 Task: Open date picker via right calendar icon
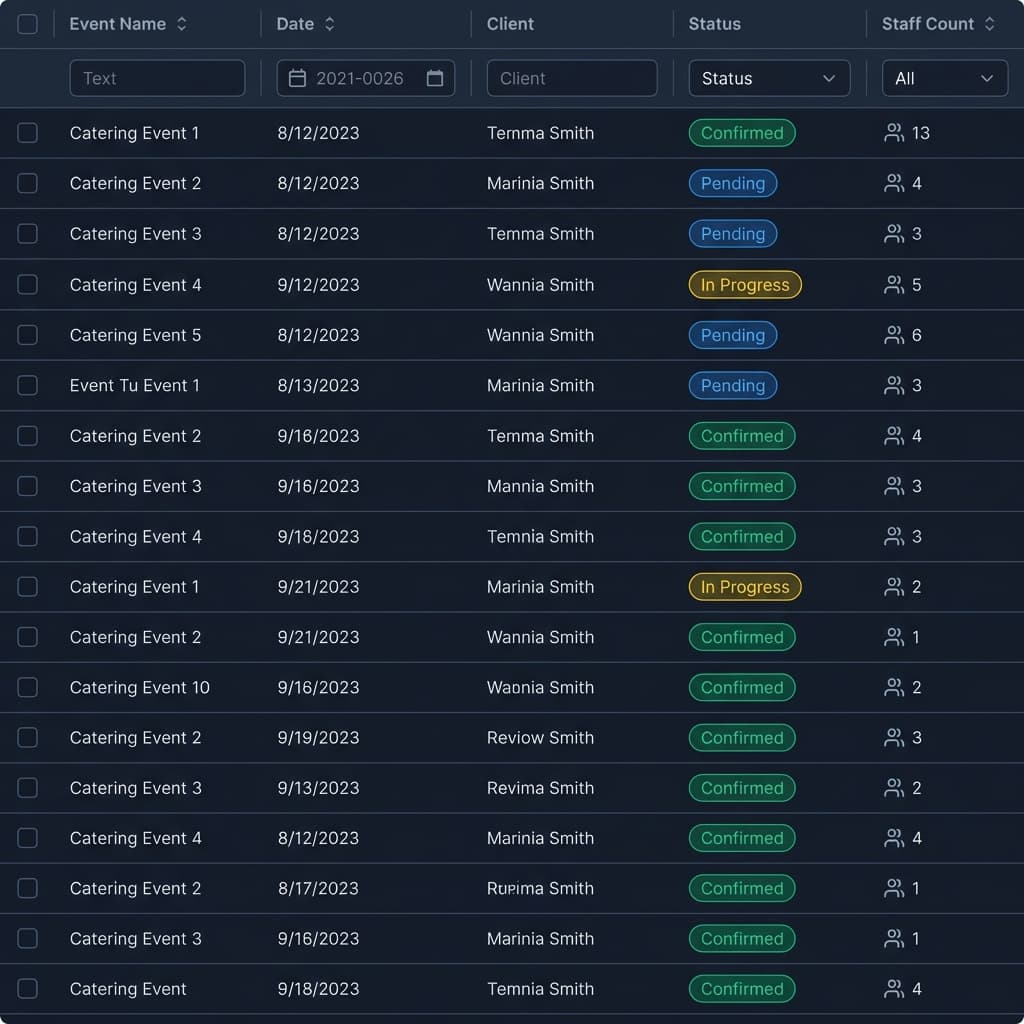coord(435,78)
